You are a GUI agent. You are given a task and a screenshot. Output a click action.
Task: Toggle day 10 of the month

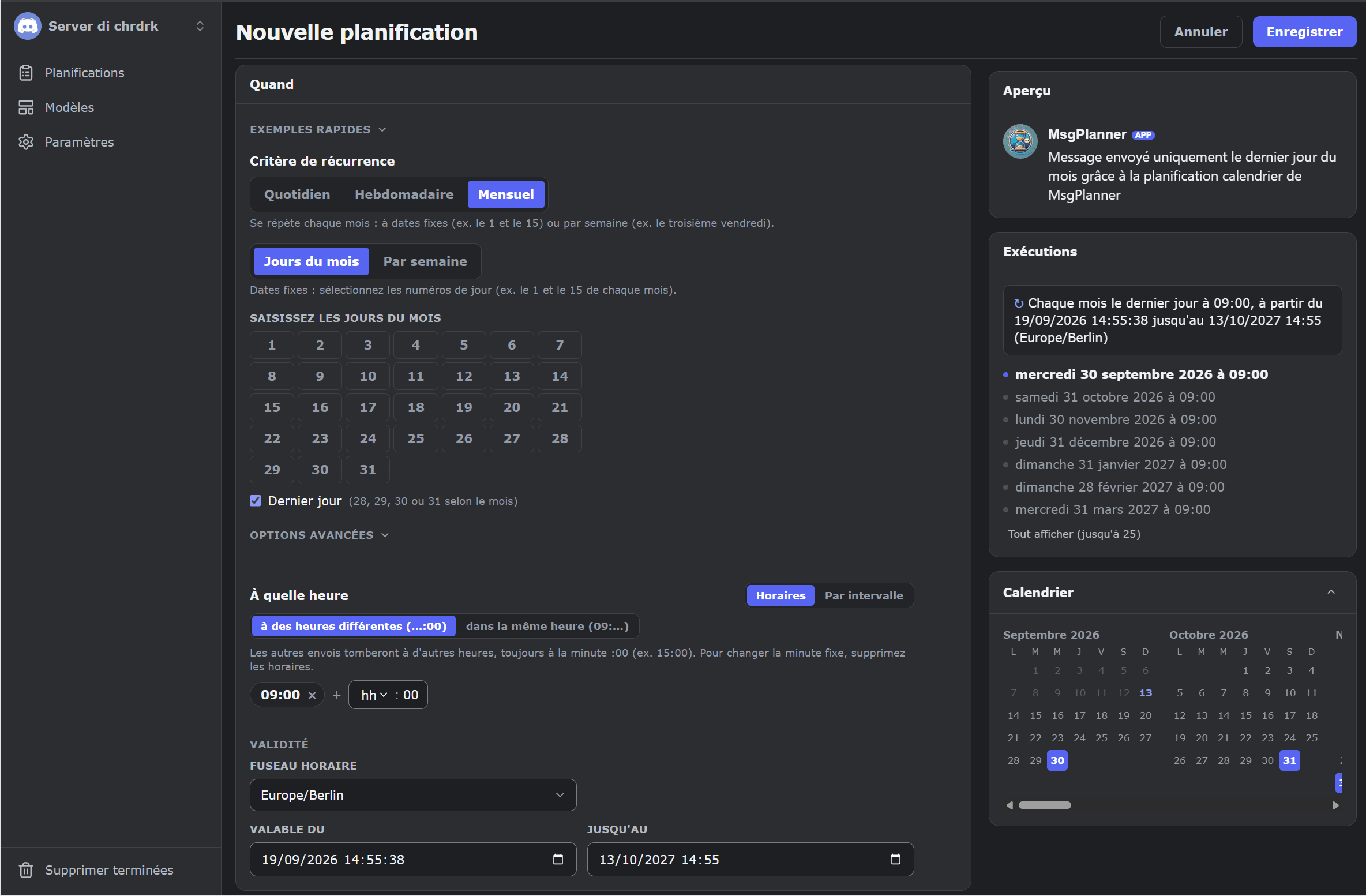367,376
